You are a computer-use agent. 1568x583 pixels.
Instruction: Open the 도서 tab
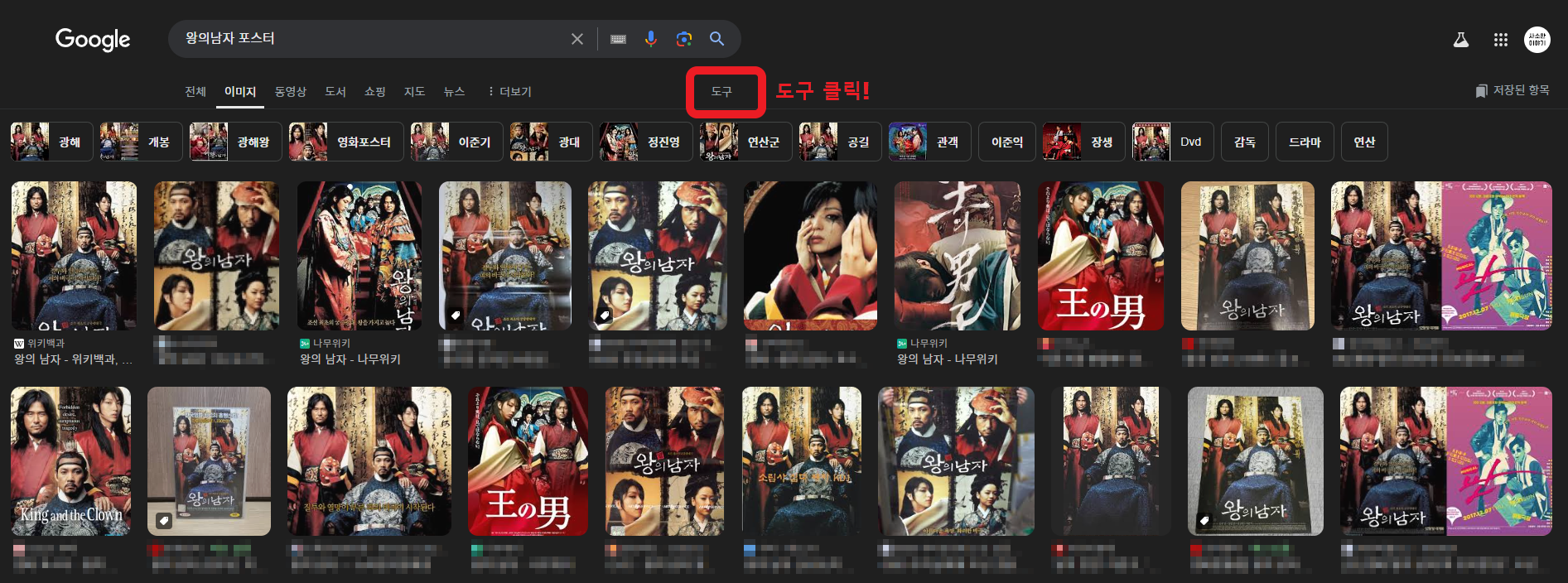pyautogui.click(x=335, y=91)
